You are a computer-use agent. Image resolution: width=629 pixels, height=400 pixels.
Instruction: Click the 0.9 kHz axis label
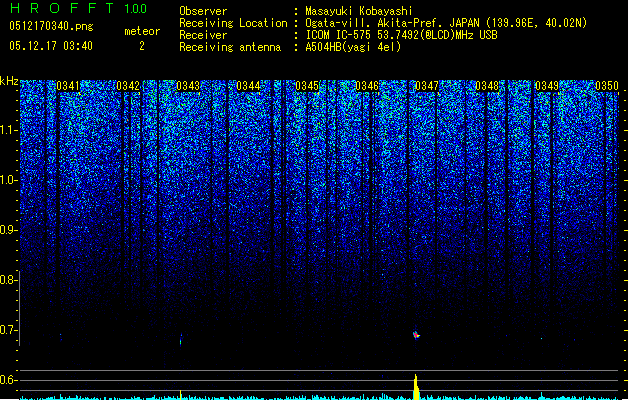[x=9, y=230]
